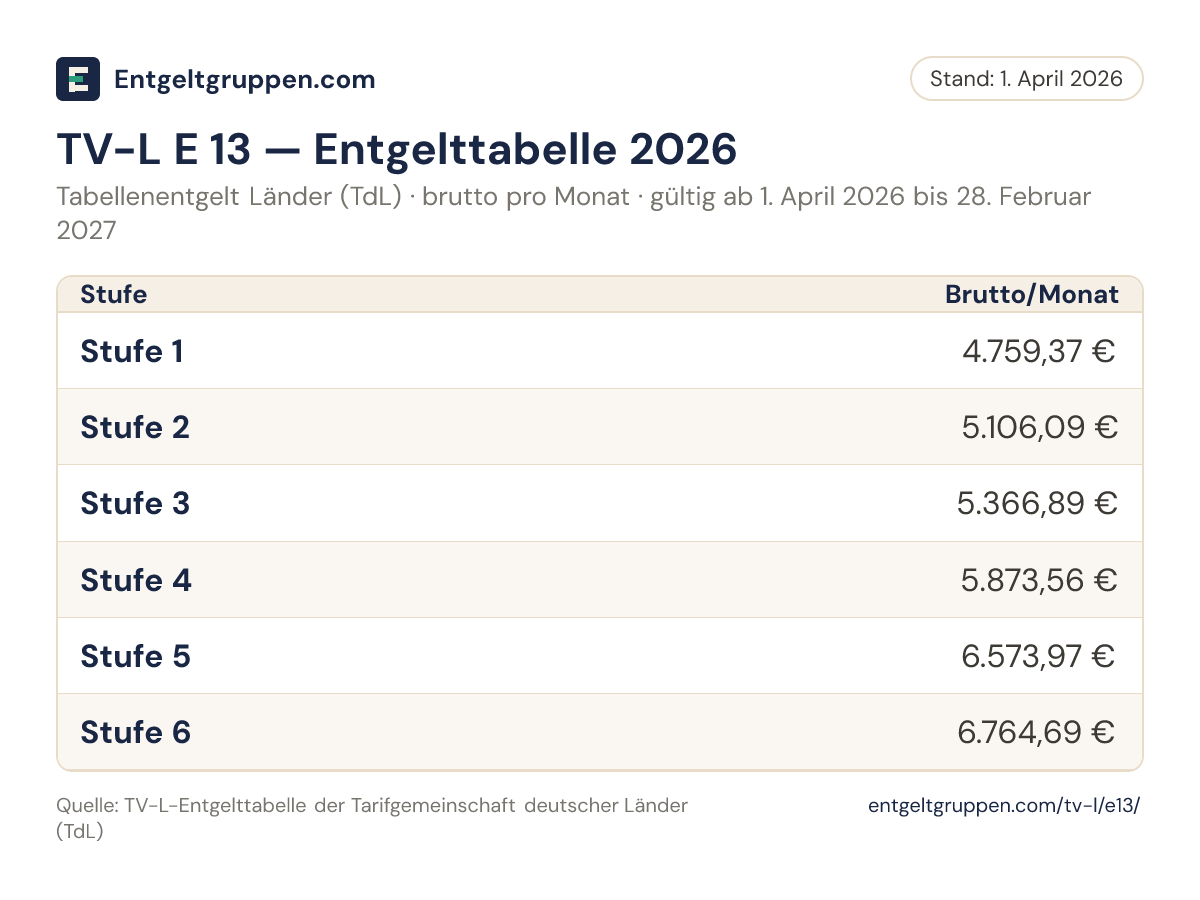This screenshot has height=900, width=1200.
Task: Click the Brutto/Monat column header
Action: point(1032,294)
